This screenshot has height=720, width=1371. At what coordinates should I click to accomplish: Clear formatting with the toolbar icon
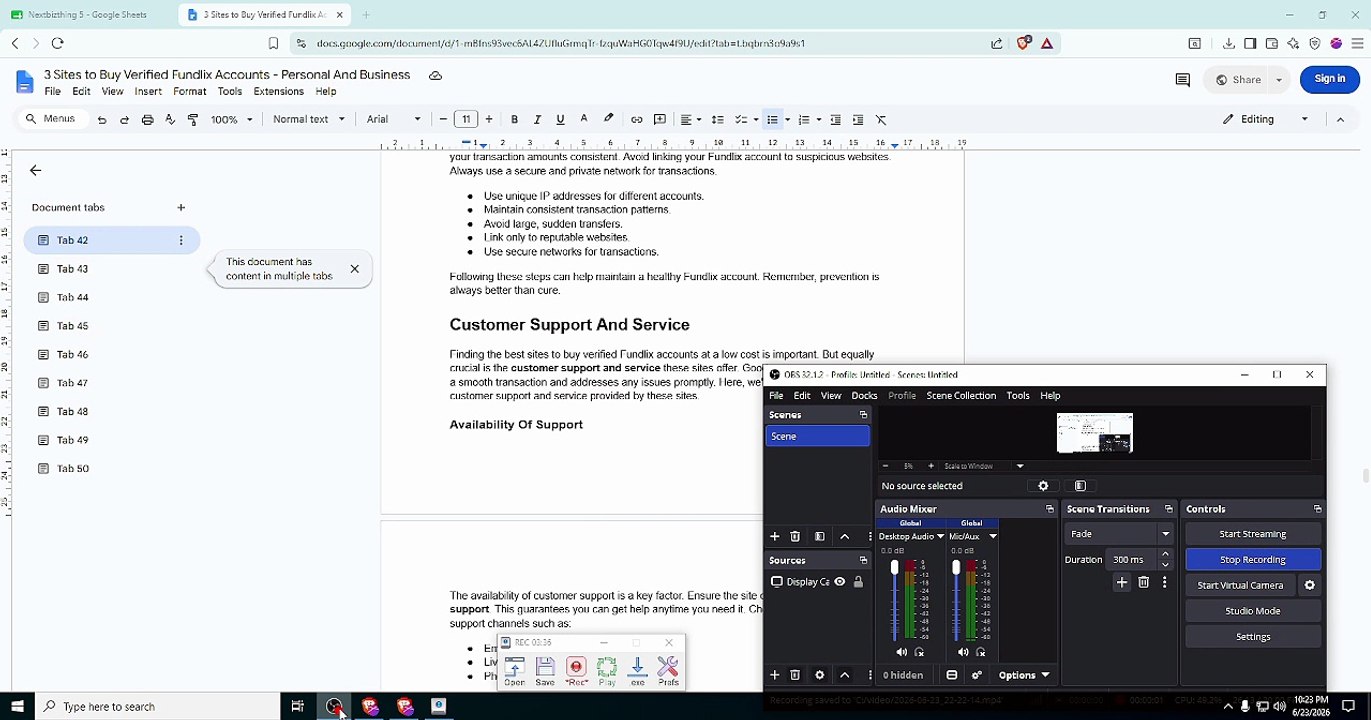tap(881, 120)
